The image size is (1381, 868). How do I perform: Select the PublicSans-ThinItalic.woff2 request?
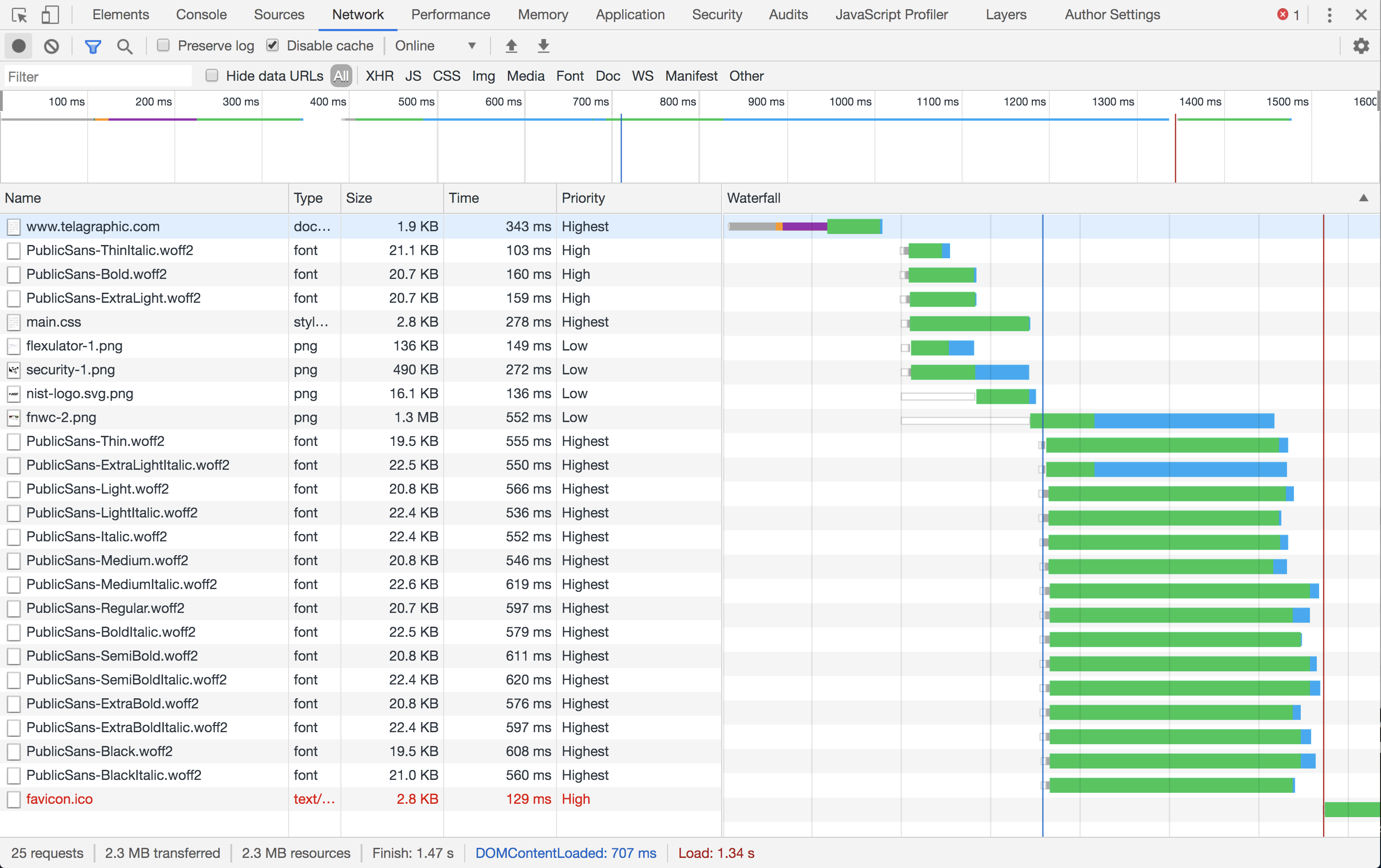point(110,250)
